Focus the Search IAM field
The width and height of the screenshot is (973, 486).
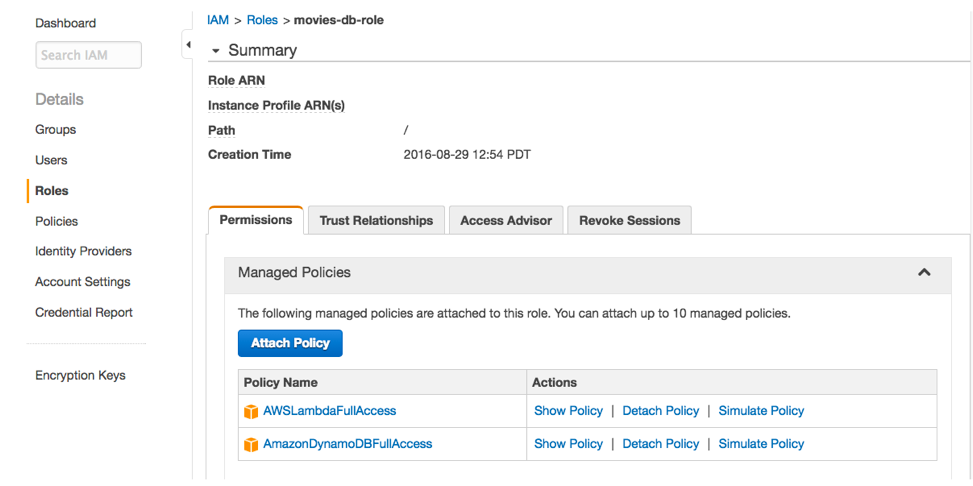click(x=89, y=55)
